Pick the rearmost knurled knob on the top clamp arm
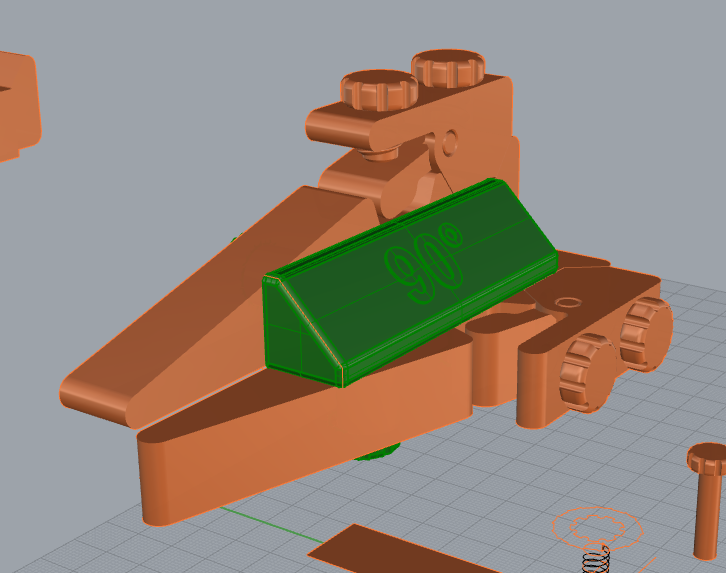 coord(448,68)
